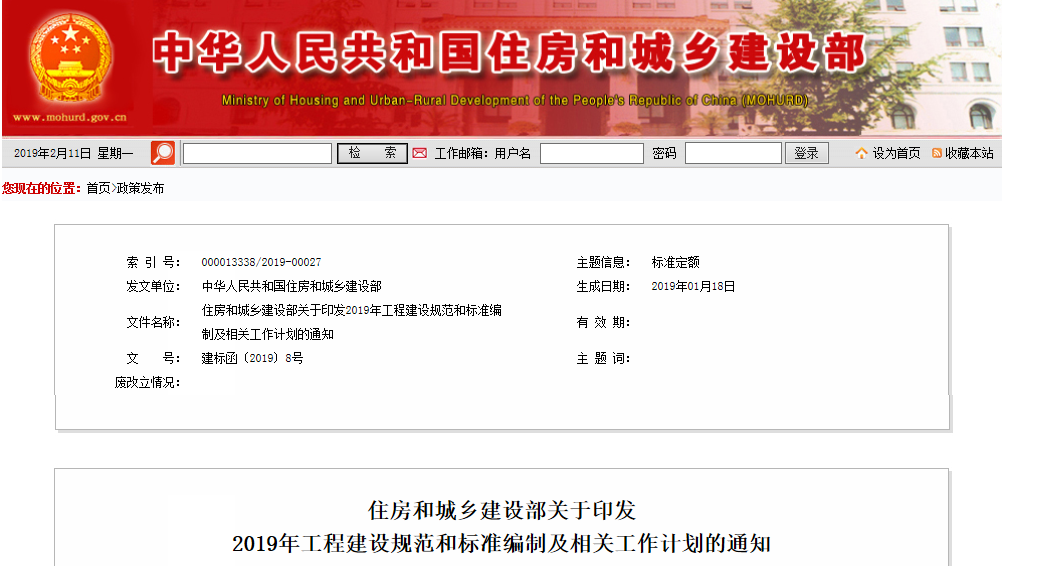Click the 索引号 label
The width and height of the screenshot is (1042, 566).
point(153,262)
